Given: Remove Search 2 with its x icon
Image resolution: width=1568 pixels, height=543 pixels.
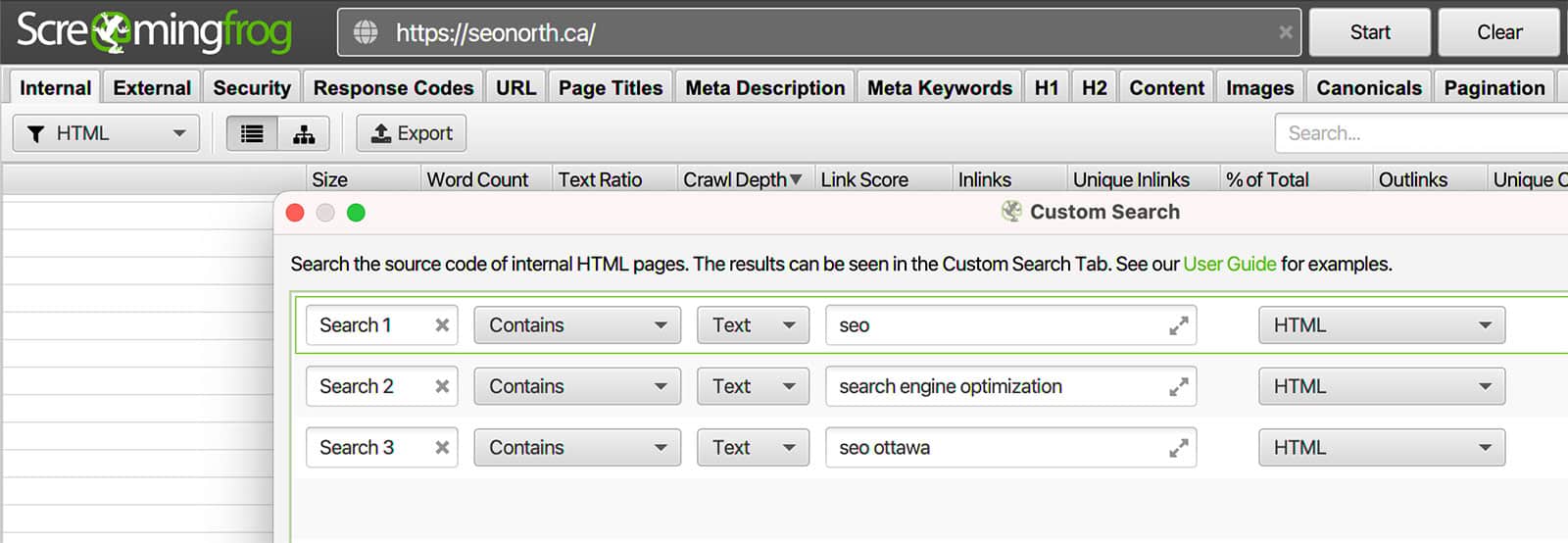Looking at the screenshot, I should [x=442, y=386].
